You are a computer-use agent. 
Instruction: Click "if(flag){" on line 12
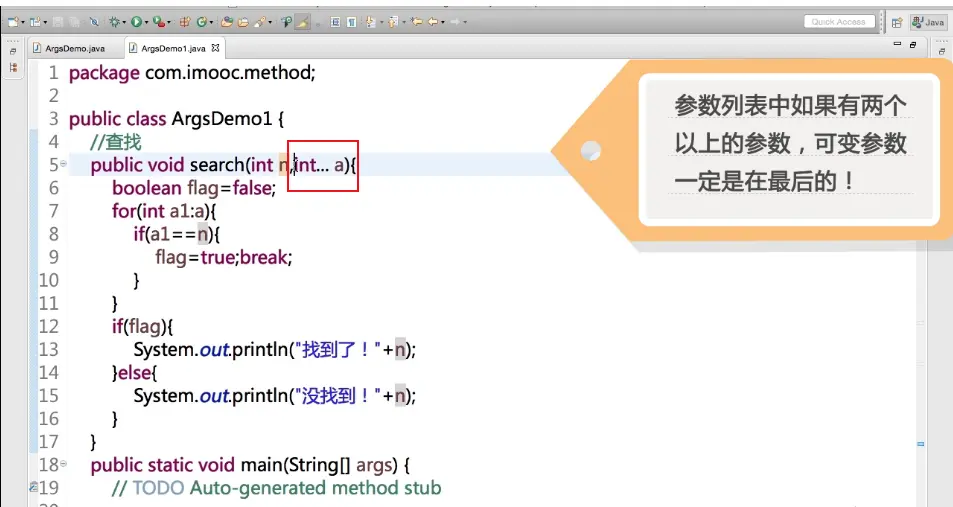tap(142, 326)
